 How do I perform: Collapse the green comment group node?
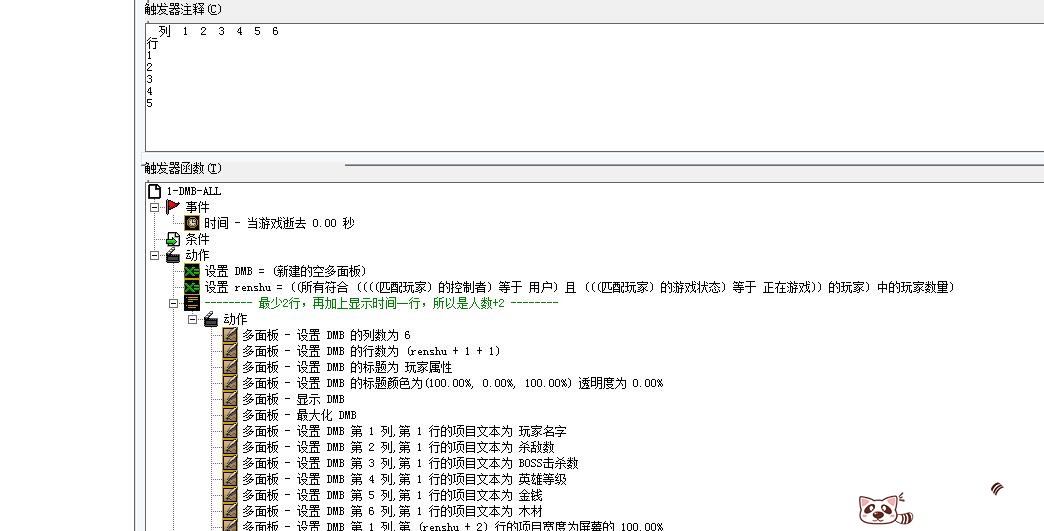(174, 303)
